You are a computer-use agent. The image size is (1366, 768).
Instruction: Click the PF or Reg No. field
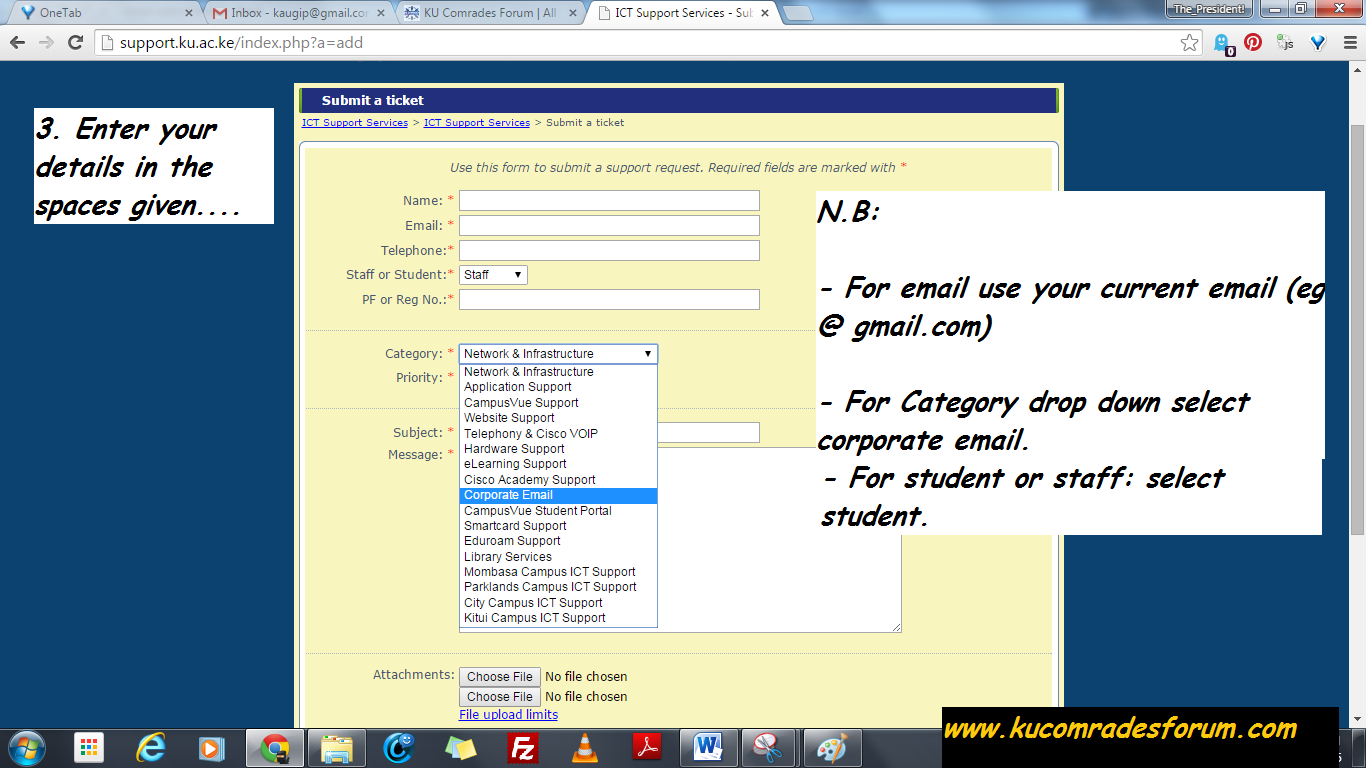609,300
